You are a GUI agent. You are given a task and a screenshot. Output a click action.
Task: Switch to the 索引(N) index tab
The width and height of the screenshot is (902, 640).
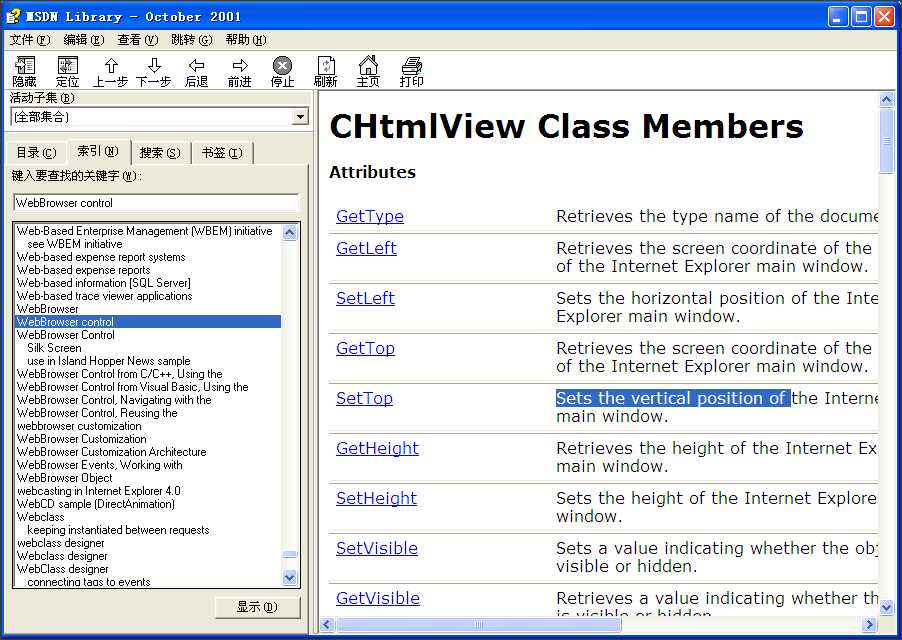coord(98,151)
